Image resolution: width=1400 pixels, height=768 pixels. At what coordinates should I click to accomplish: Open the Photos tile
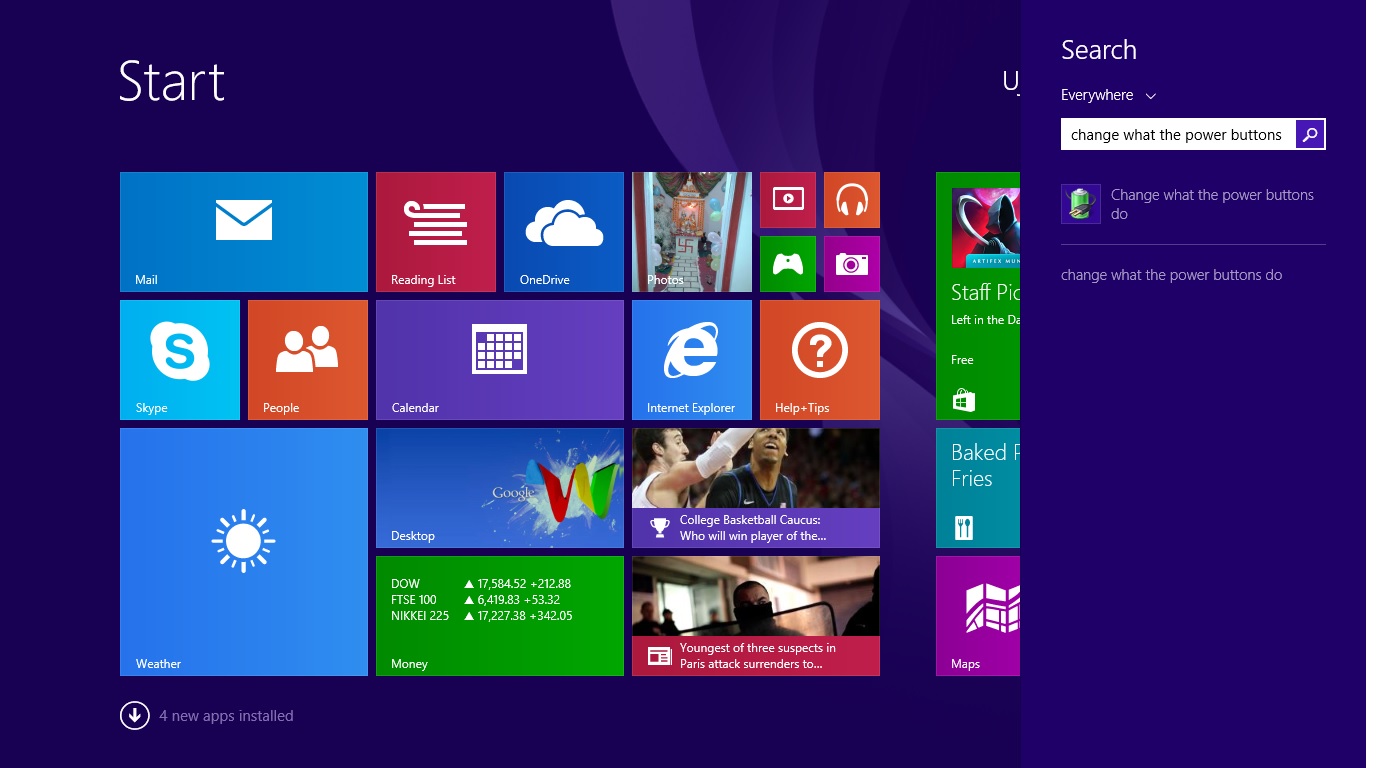pyautogui.click(x=692, y=232)
